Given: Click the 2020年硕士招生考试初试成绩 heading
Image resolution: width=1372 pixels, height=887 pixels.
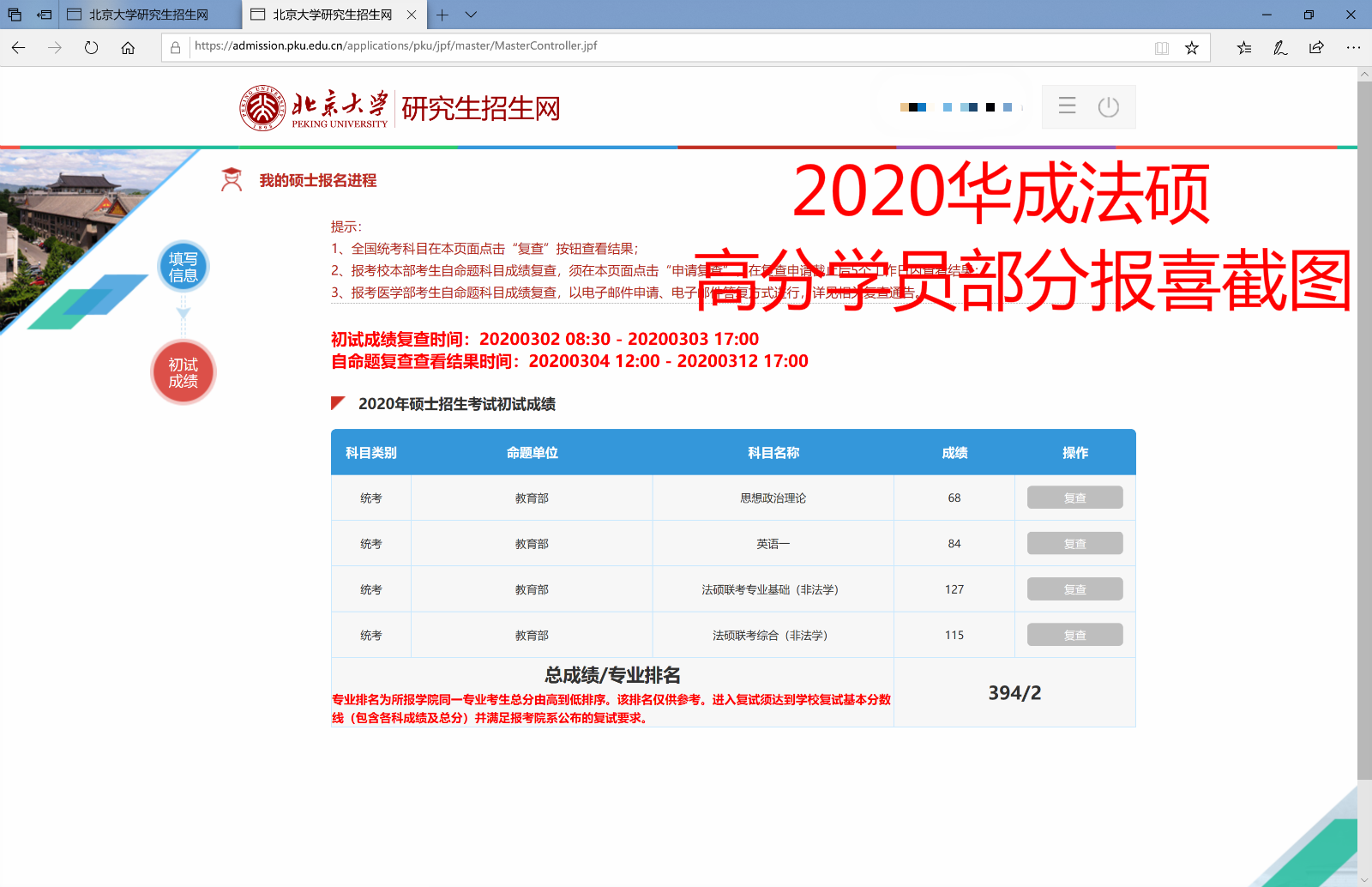Looking at the screenshot, I should pos(456,404).
